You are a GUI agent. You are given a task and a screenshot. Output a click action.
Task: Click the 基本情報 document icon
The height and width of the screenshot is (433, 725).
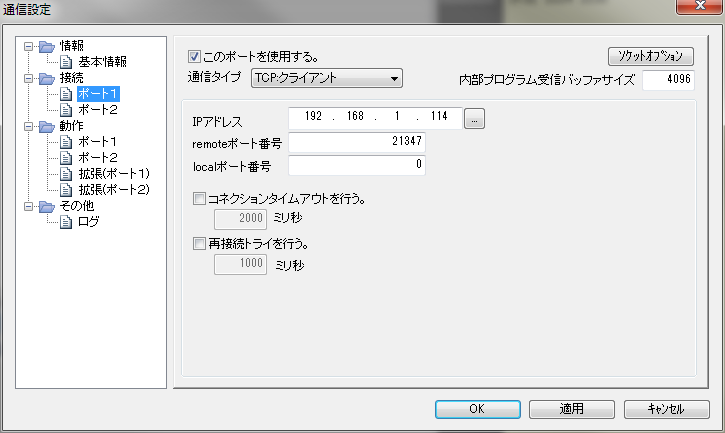click(66, 62)
